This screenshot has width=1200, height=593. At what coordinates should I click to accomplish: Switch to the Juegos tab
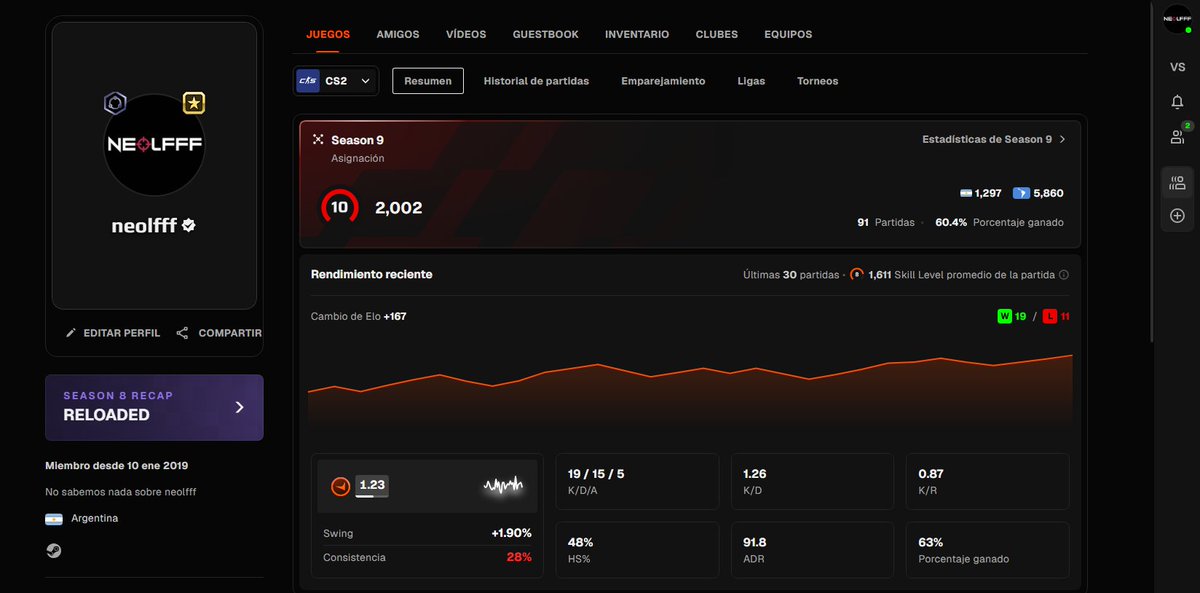[x=328, y=34]
